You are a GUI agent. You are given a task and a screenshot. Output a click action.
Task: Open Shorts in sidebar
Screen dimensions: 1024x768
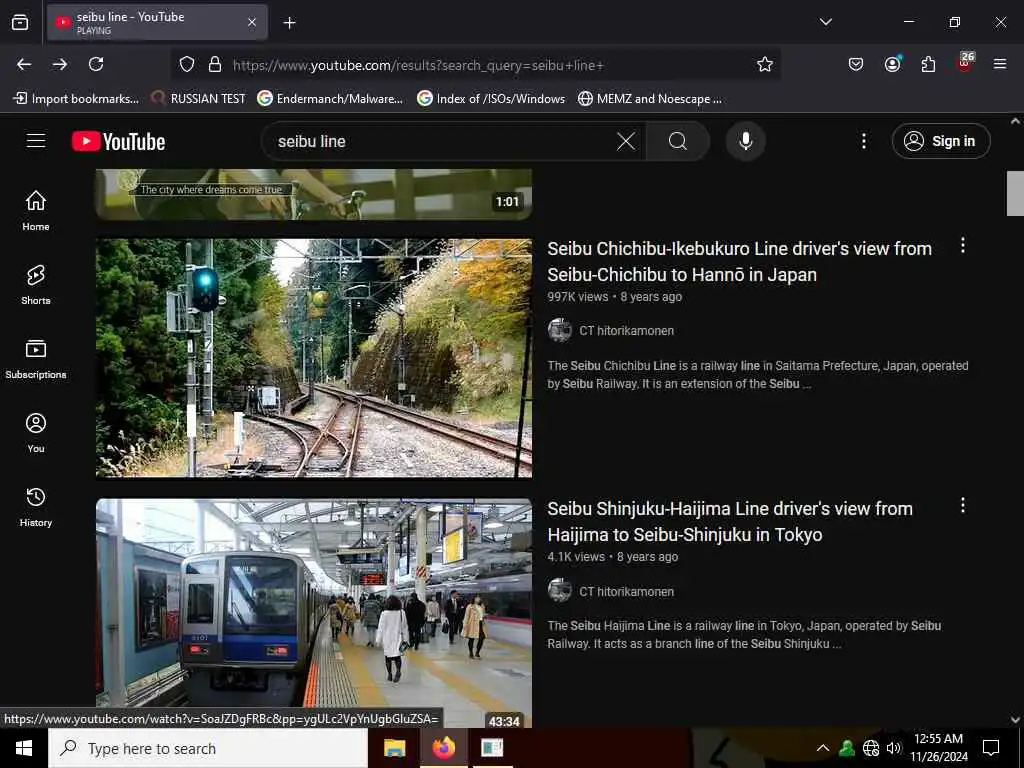tap(36, 285)
